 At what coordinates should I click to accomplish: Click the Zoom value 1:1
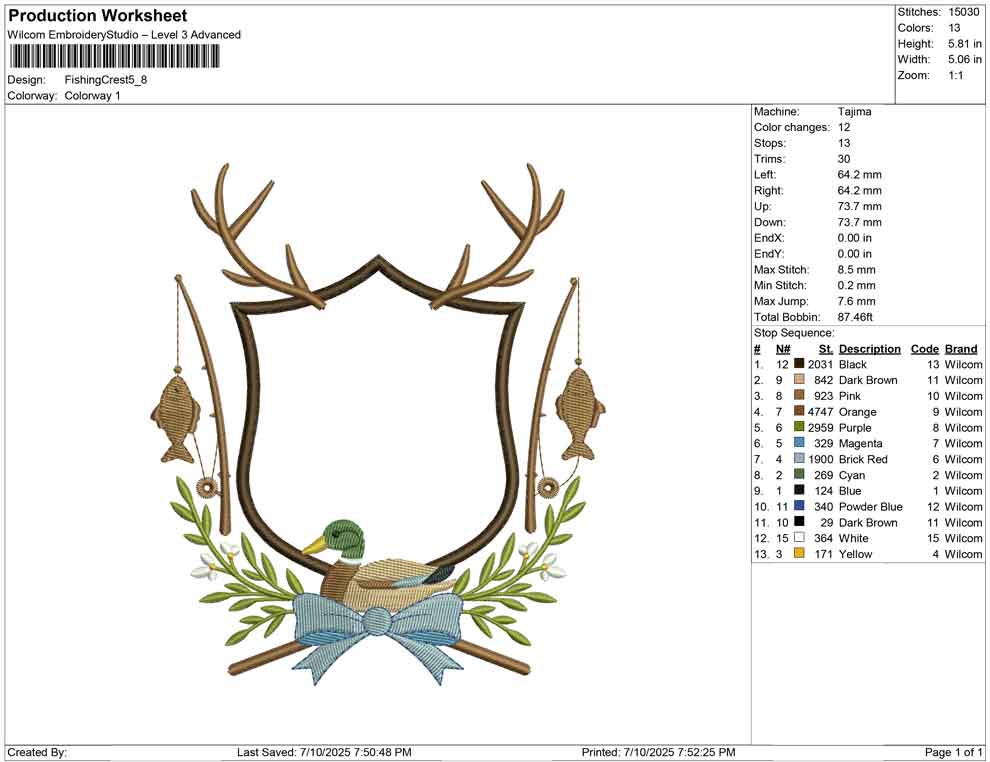click(x=955, y=75)
